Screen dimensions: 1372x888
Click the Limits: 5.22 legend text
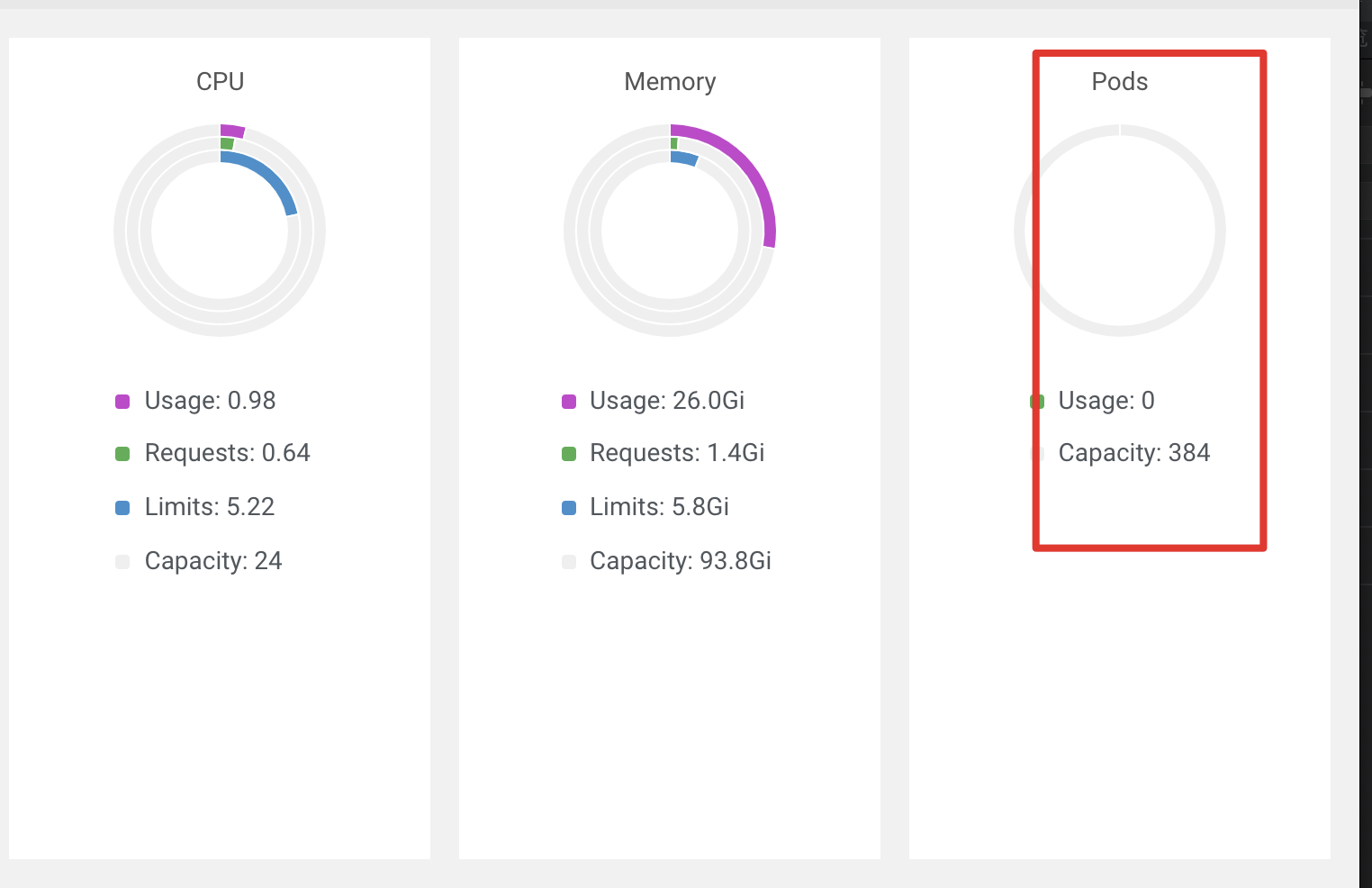tap(209, 507)
